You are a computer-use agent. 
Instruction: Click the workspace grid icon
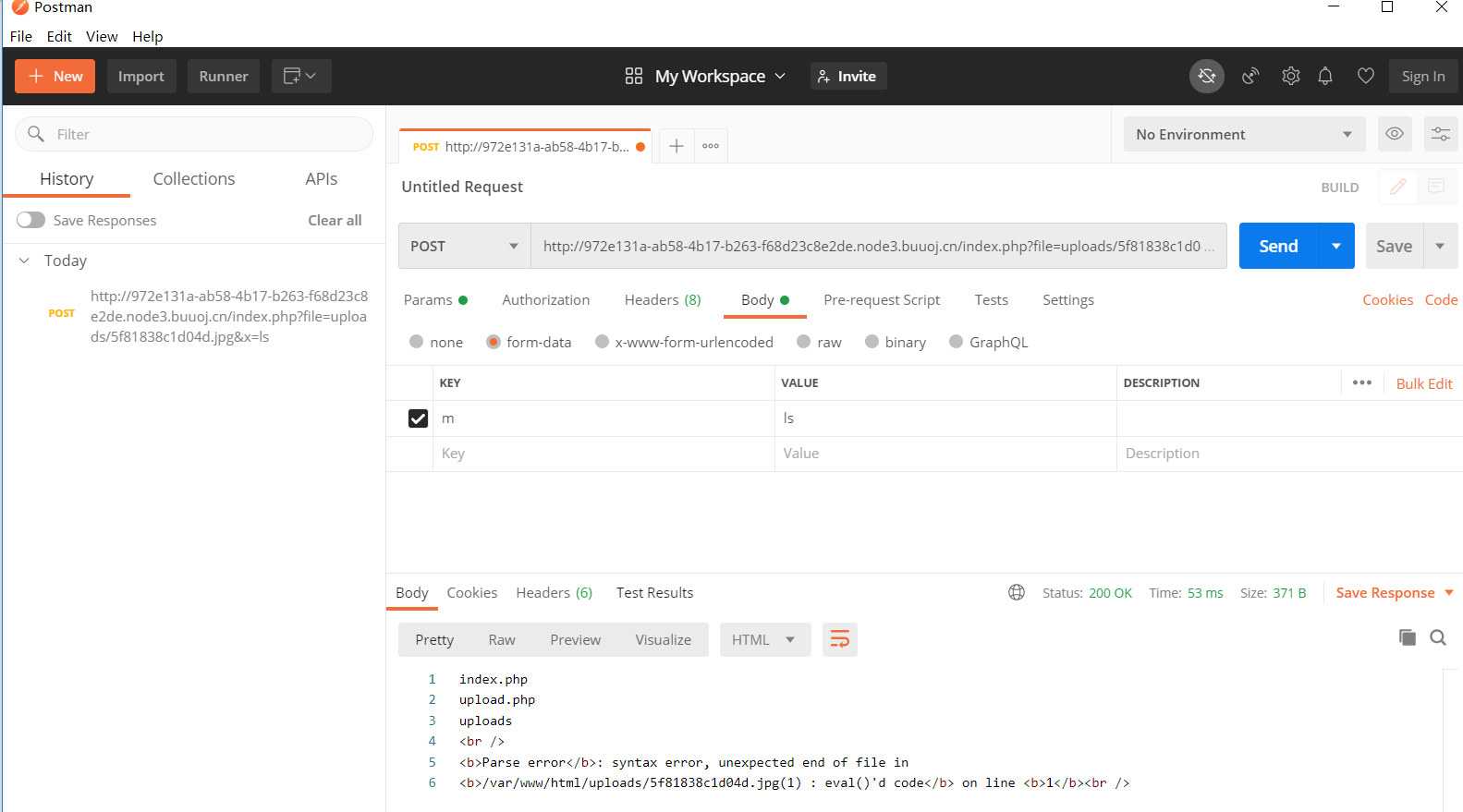coord(634,76)
